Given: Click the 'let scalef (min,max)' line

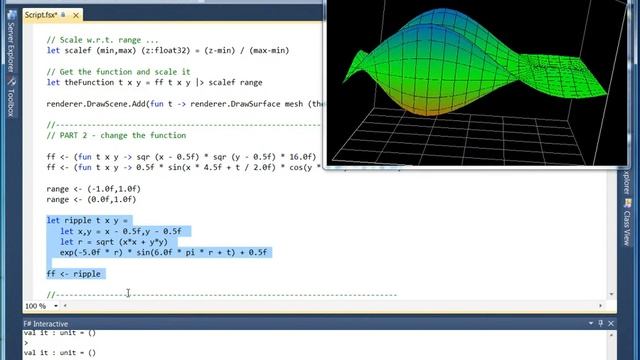Looking at the screenshot, I should click(168, 51).
